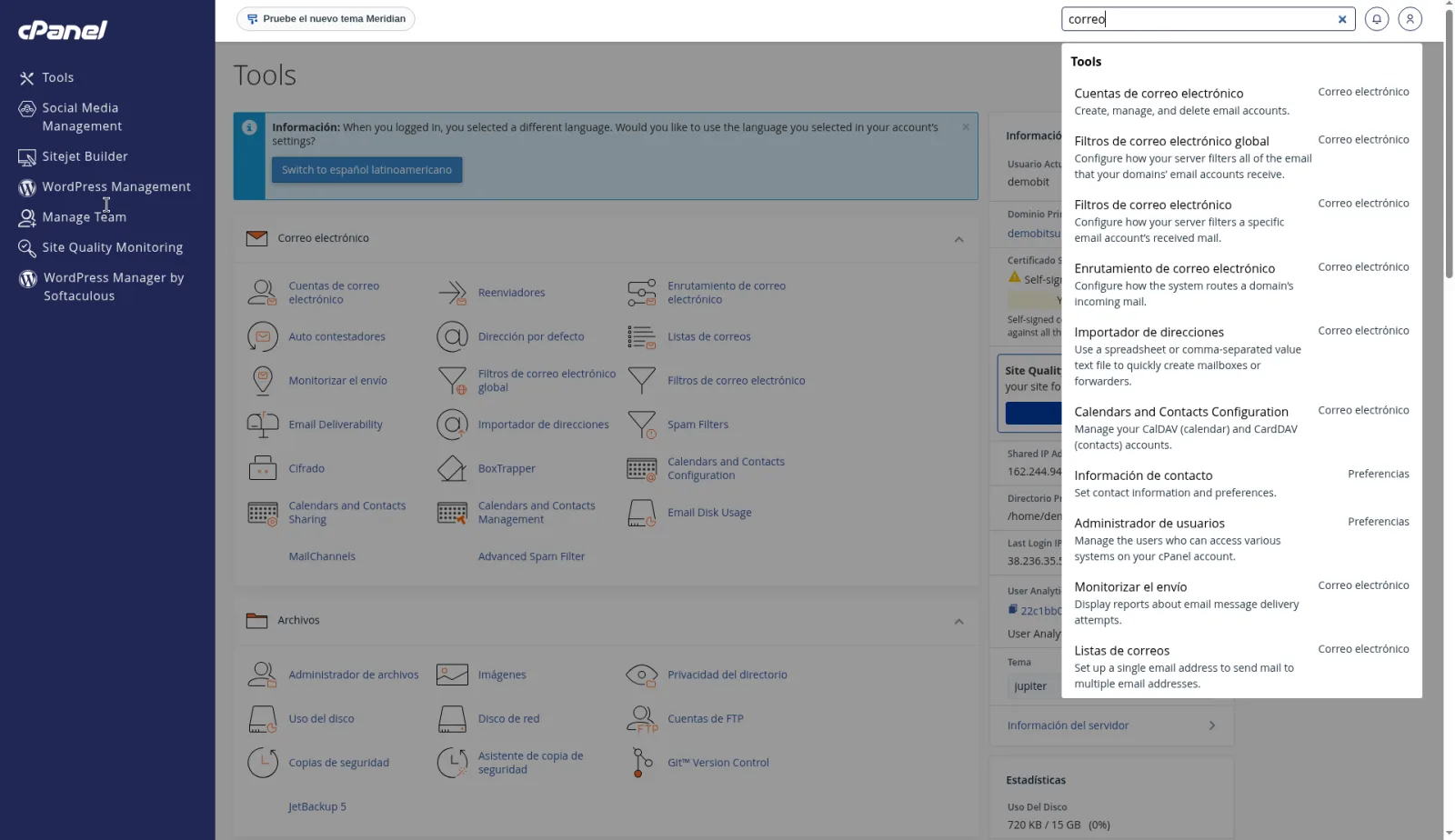Collapse the Archivos section
The height and width of the screenshot is (840, 1455).
[x=958, y=622]
